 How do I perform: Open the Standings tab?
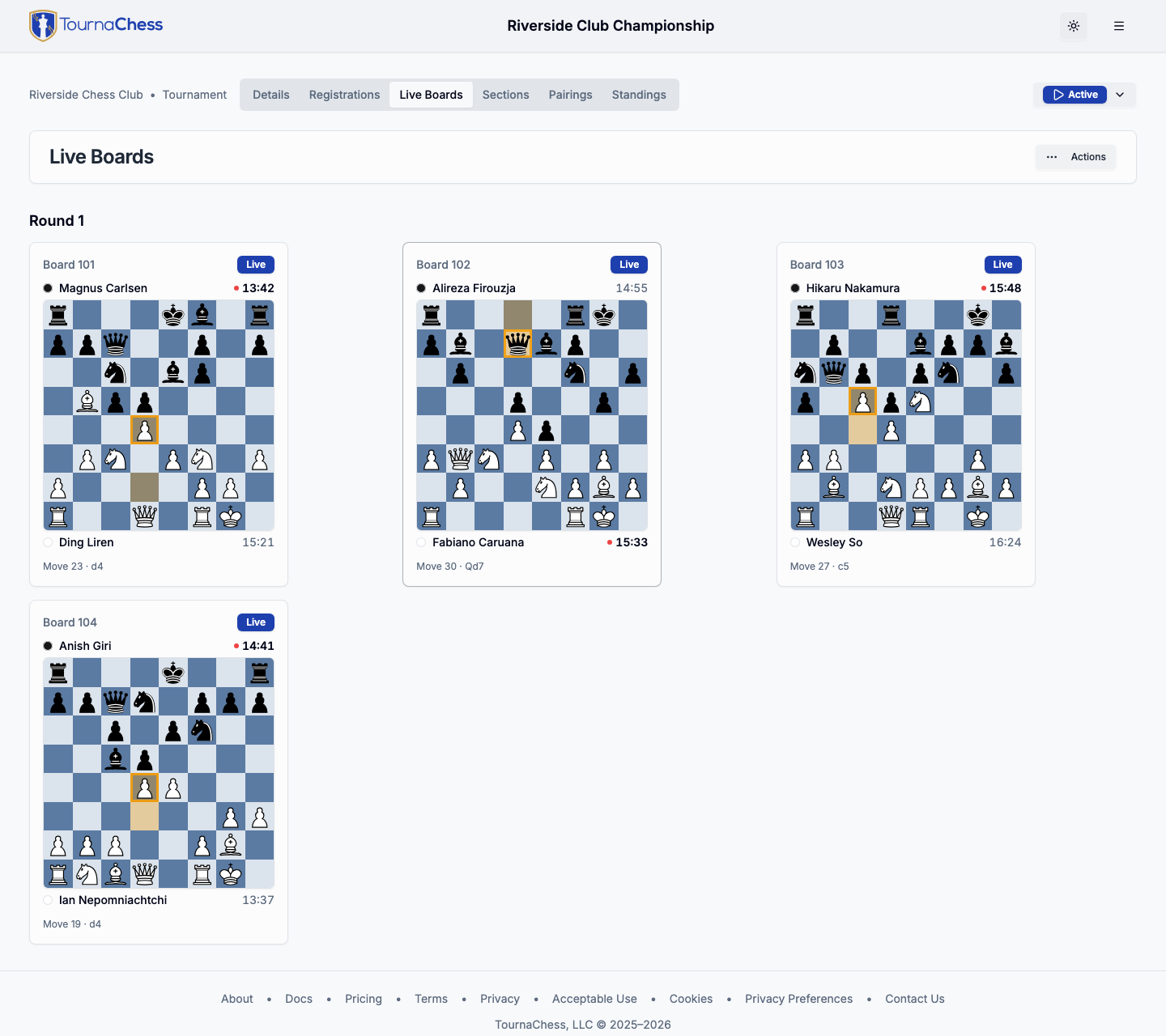[639, 95]
